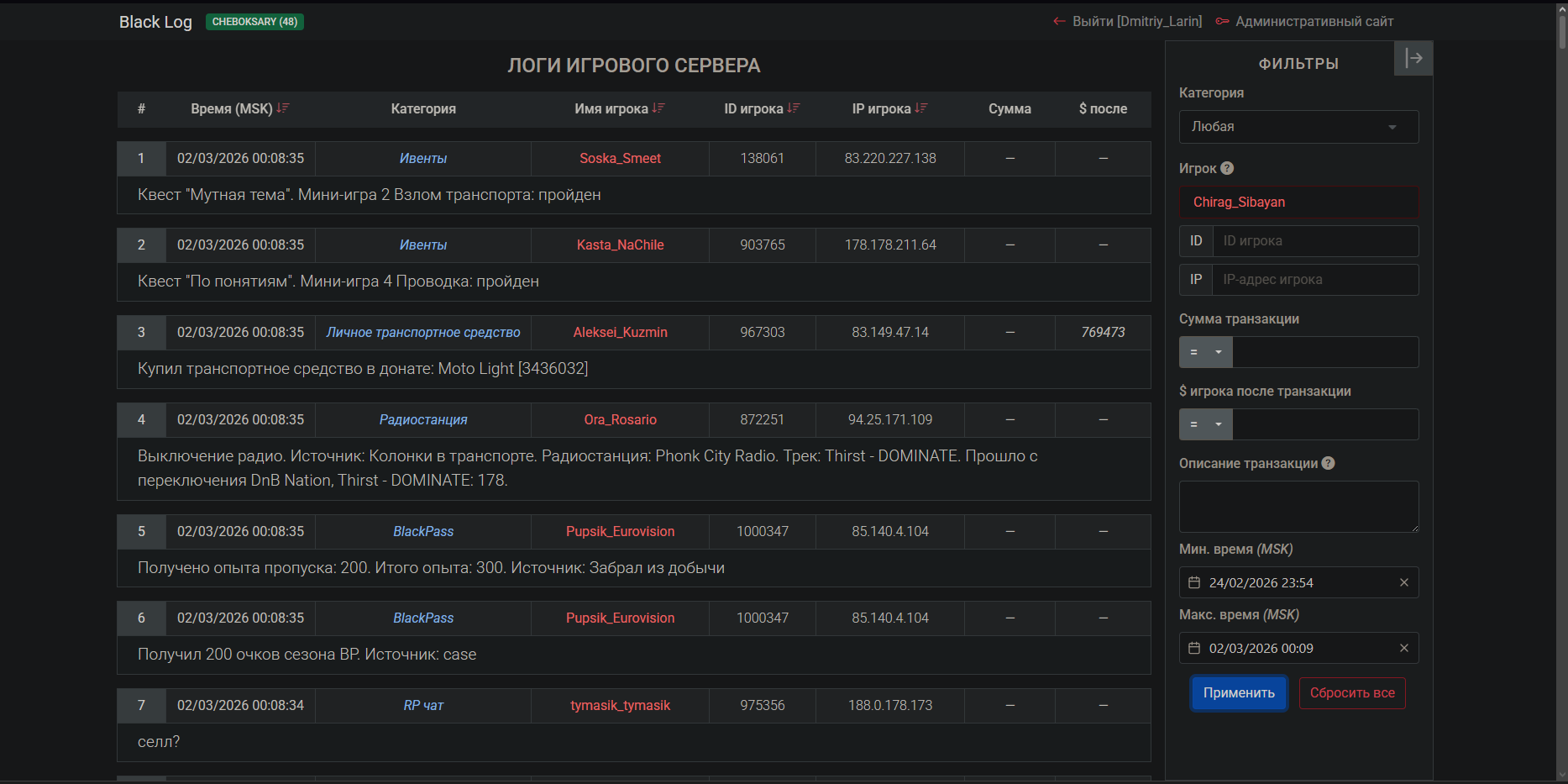Screen dimensions: 1568x784
Task: Collapse the filters panel with arrow icon
Action: pos(1413,58)
